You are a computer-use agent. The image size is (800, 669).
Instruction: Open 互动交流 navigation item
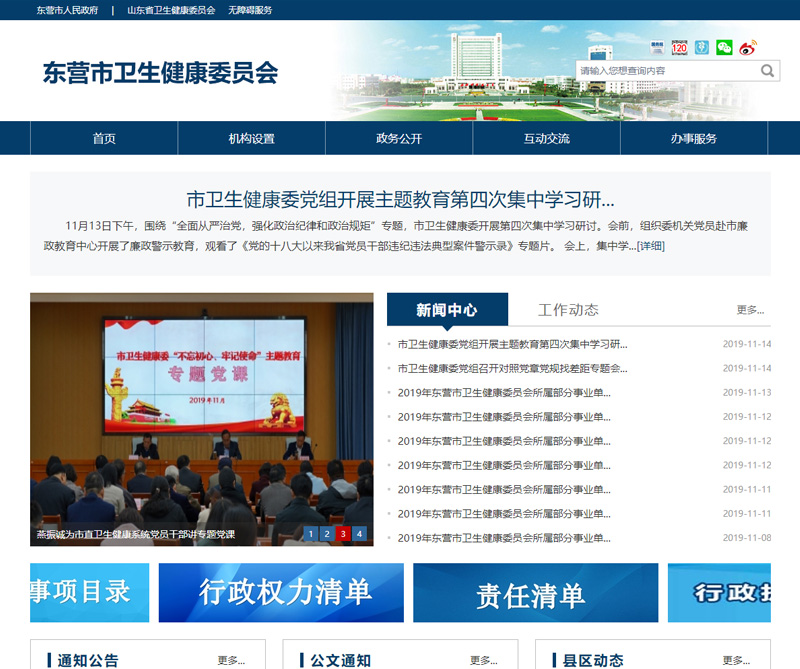(546, 138)
